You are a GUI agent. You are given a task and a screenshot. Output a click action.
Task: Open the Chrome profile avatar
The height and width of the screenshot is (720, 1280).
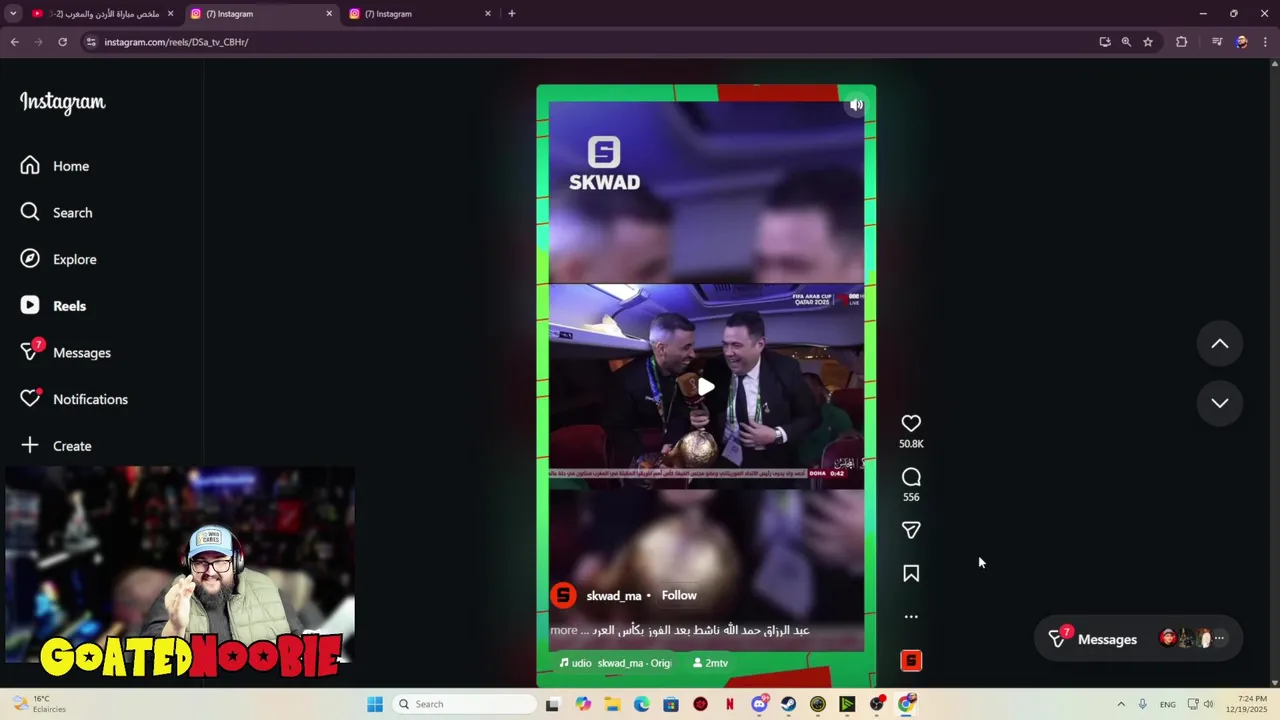1241,42
